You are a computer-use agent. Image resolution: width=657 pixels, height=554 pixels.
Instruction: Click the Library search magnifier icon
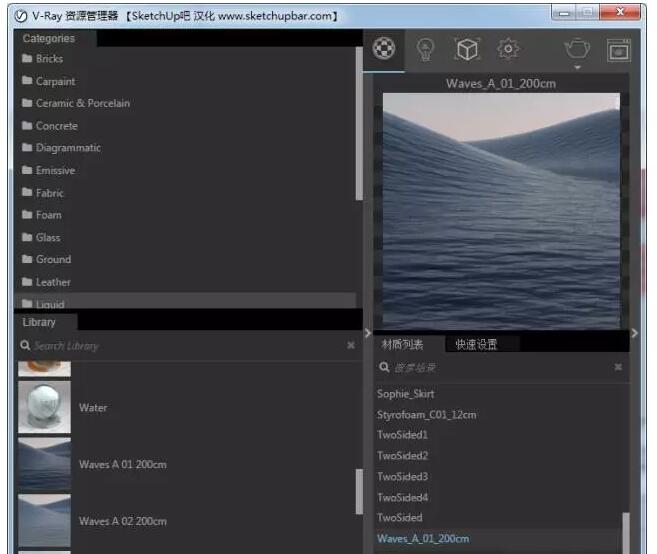point(25,345)
